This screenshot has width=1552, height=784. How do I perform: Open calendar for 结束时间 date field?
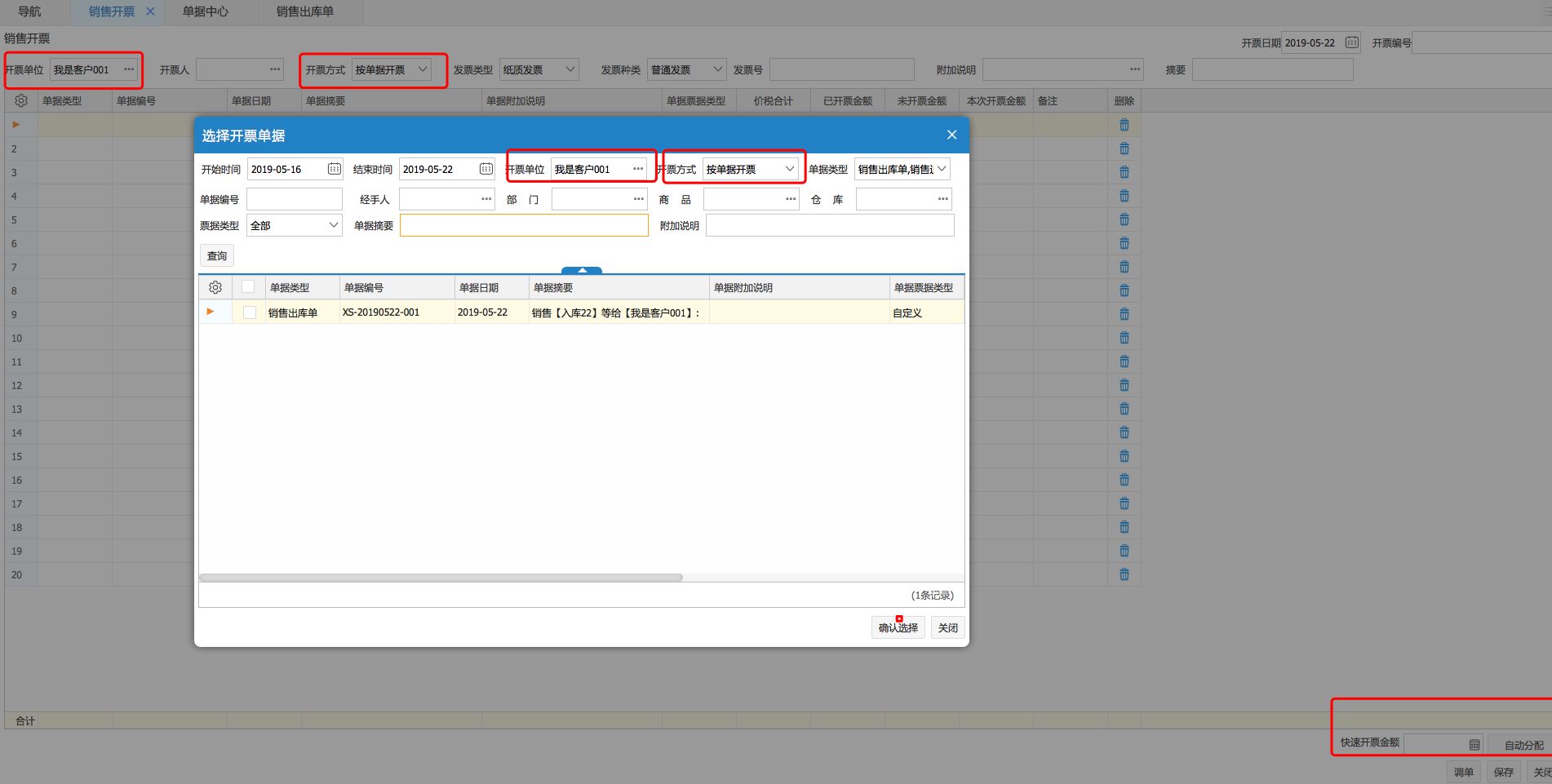click(x=486, y=169)
